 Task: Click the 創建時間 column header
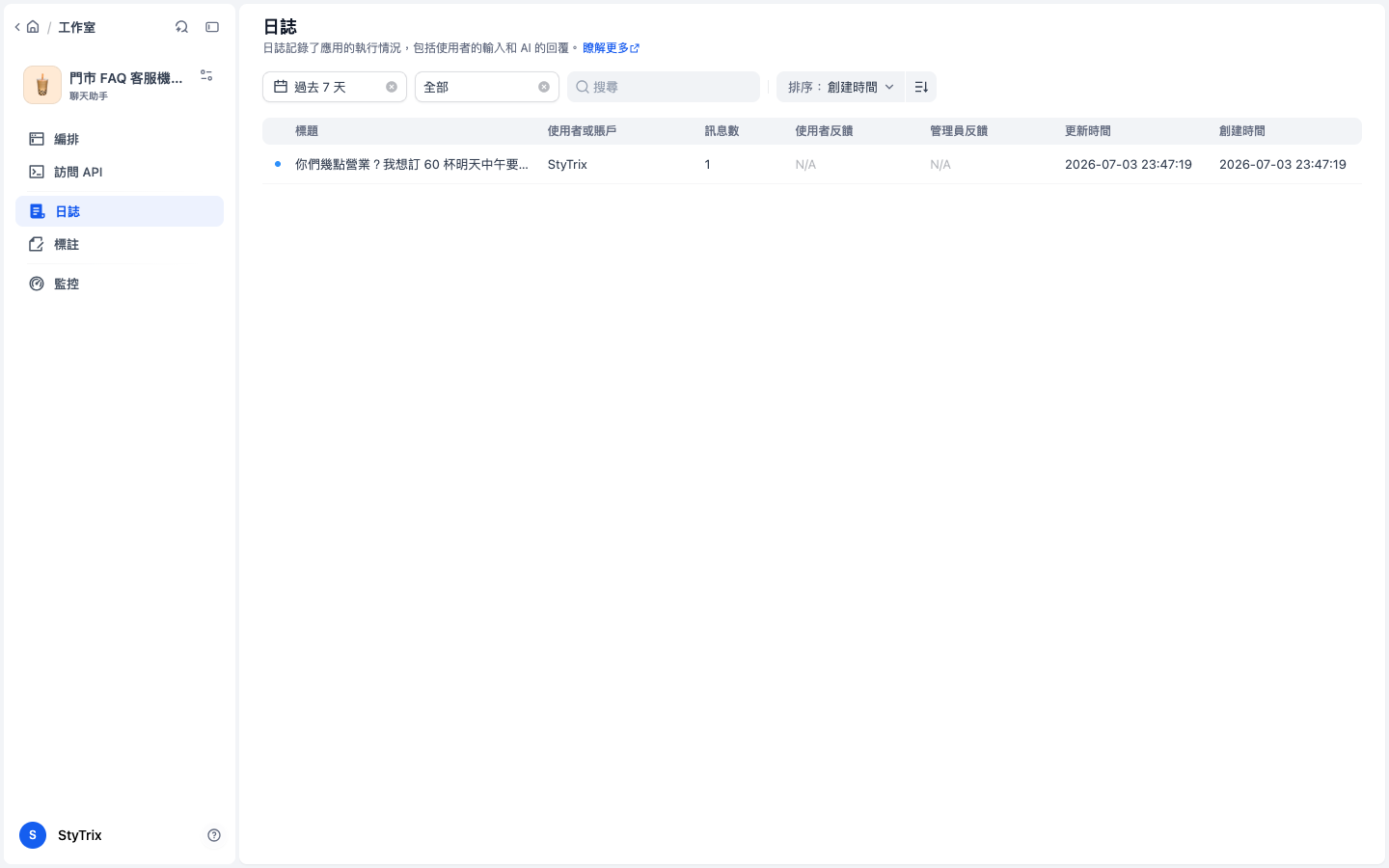[1242, 131]
